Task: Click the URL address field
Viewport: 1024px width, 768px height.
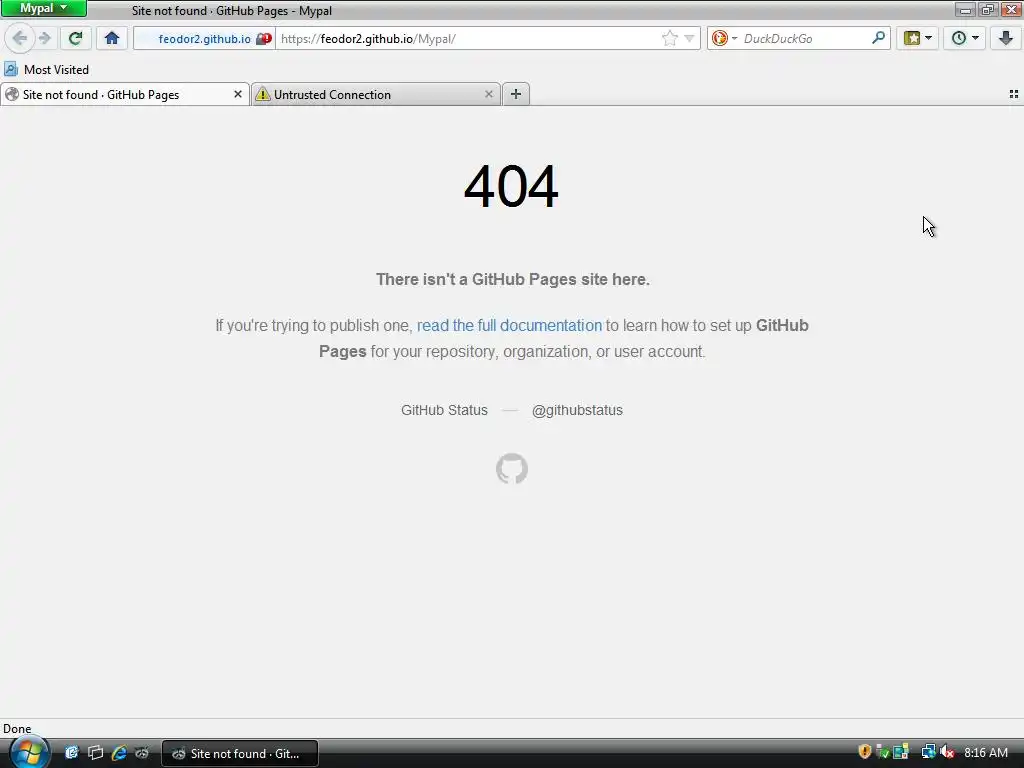Action: tap(468, 39)
